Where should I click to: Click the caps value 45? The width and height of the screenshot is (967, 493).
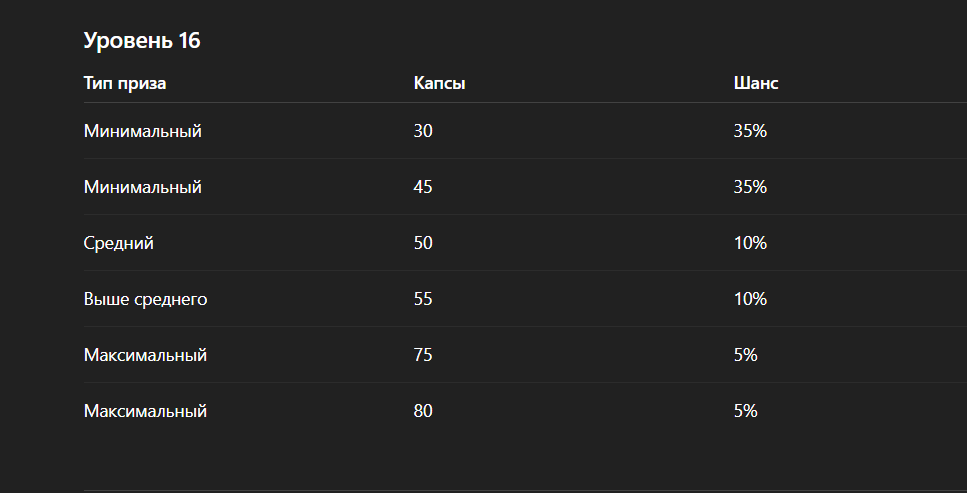pos(423,187)
